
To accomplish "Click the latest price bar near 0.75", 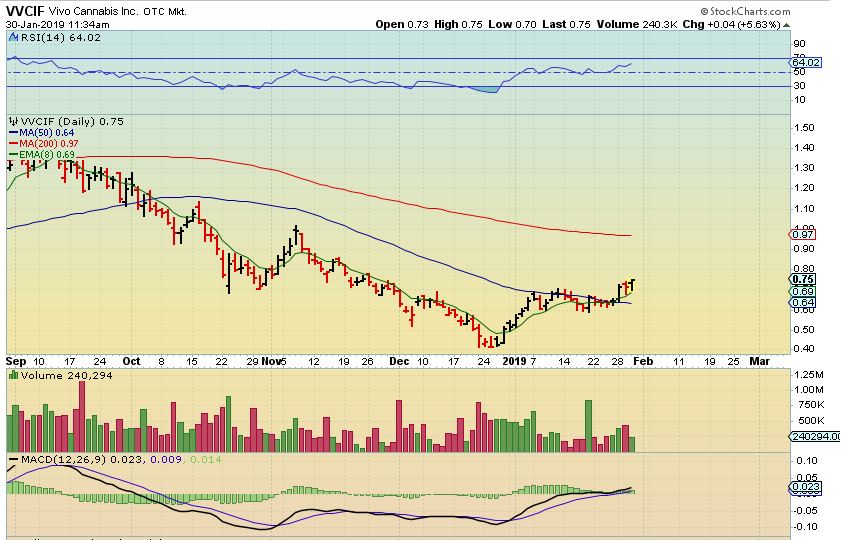I will click(632, 285).
